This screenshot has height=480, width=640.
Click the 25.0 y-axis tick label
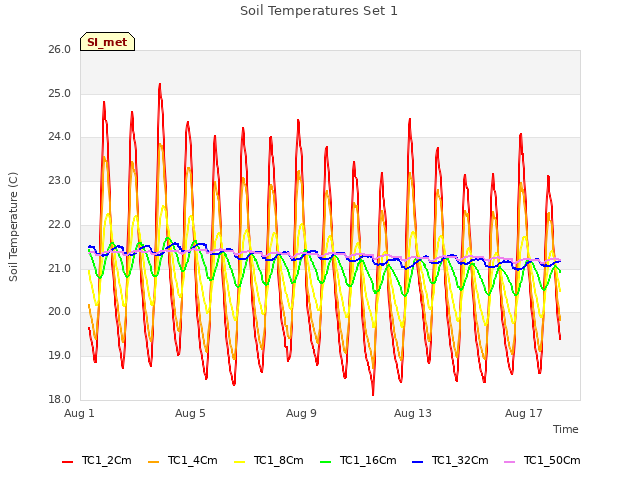click(x=60, y=93)
